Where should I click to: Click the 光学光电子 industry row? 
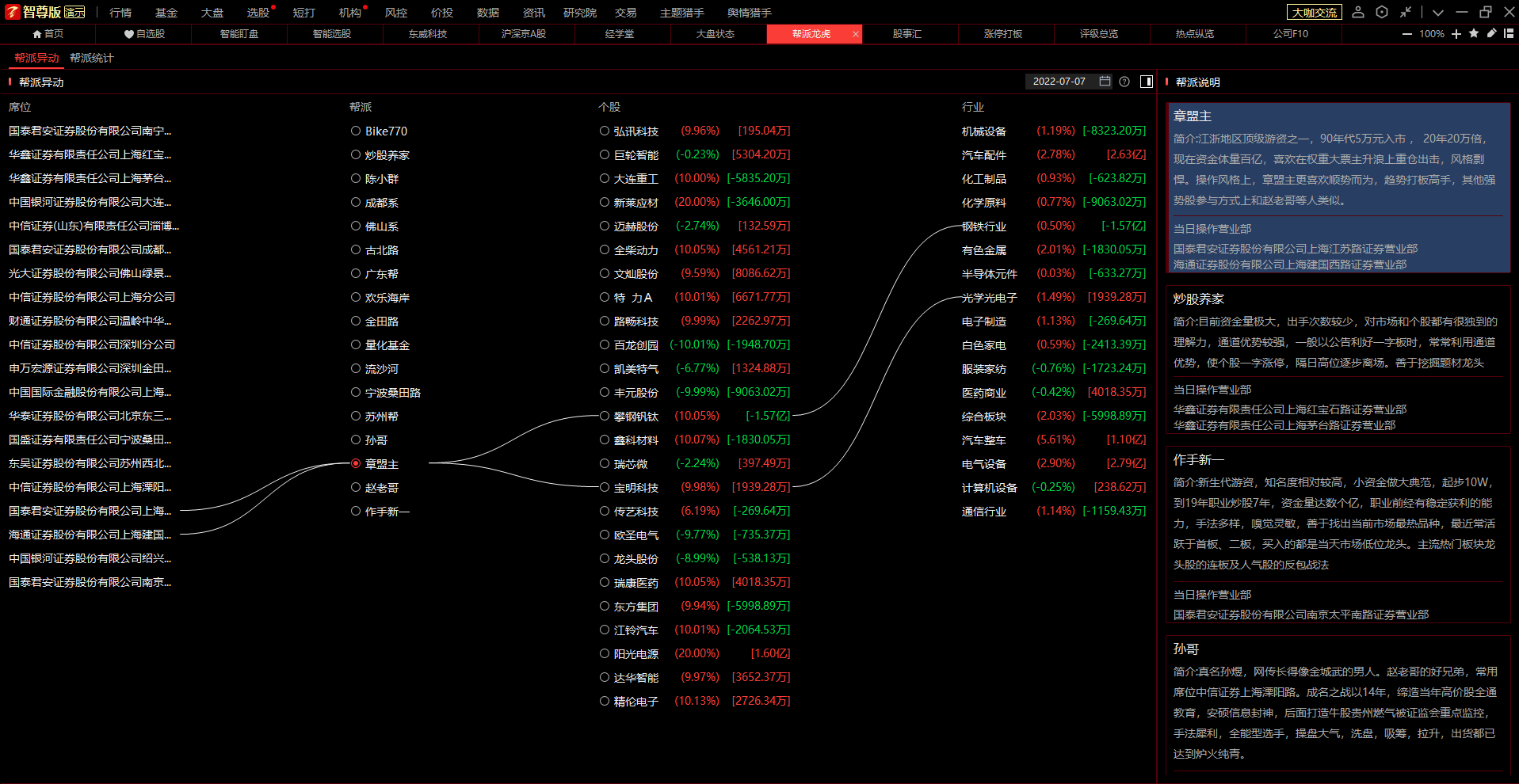tap(1053, 297)
